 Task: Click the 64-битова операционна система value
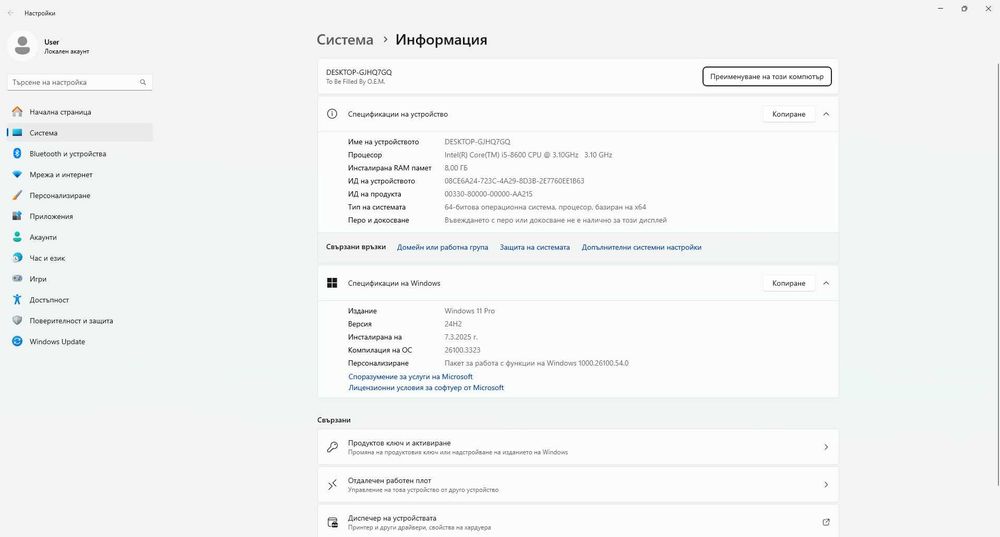(x=545, y=207)
